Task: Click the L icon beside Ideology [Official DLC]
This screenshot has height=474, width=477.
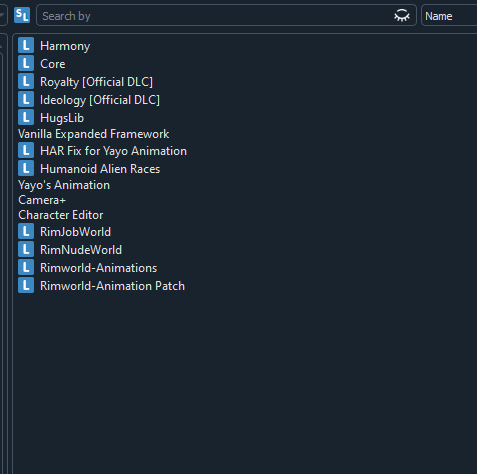Action: pyautogui.click(x=26, y=99)
